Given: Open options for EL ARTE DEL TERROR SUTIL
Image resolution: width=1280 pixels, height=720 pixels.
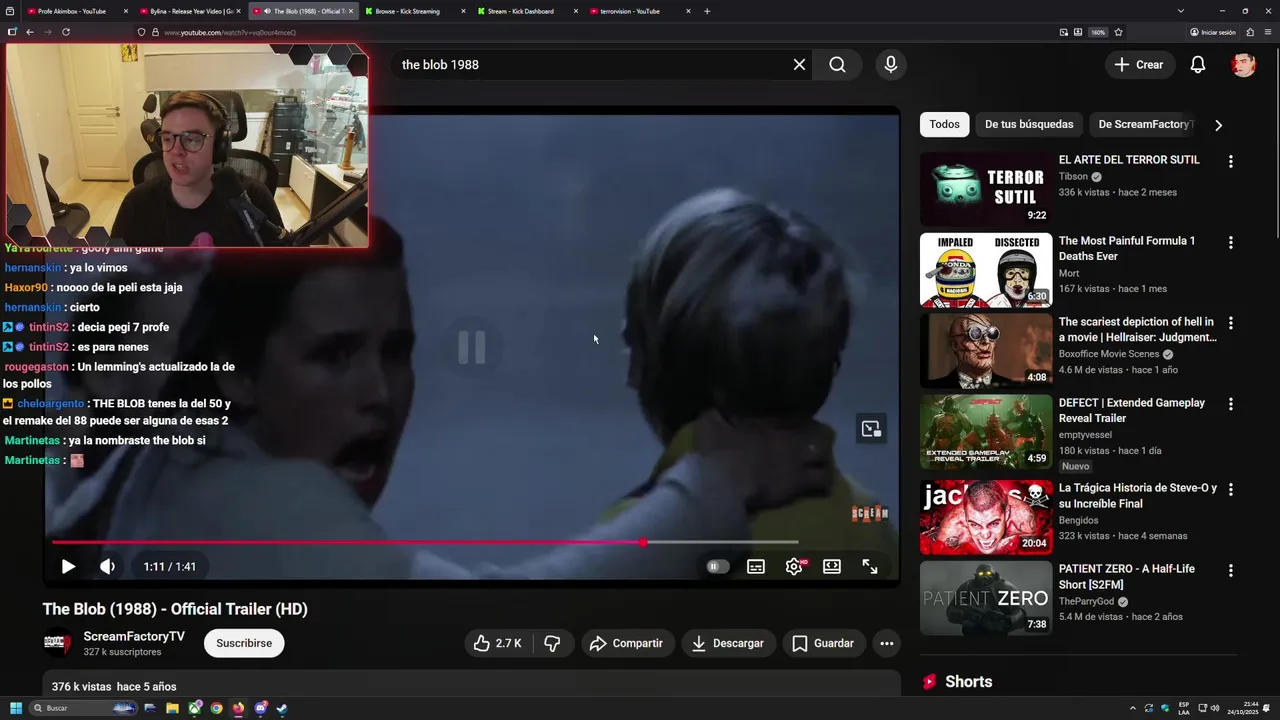Looking at the screenshot, I should click(x=1230, y=161).
